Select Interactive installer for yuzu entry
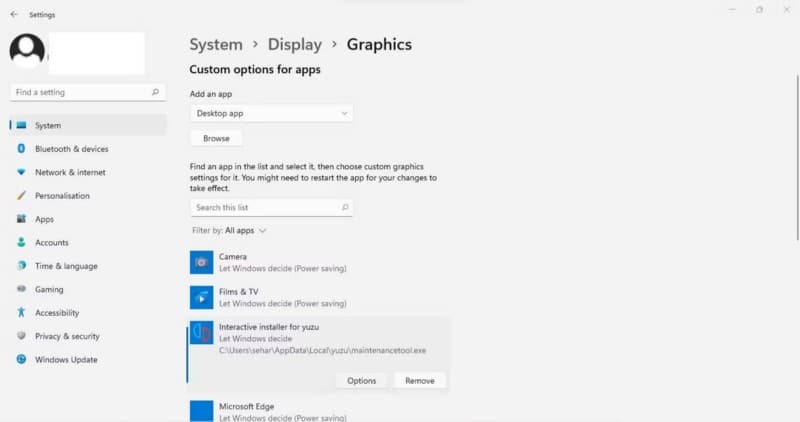This screenshot has width=800, height=422. point(319,354)
